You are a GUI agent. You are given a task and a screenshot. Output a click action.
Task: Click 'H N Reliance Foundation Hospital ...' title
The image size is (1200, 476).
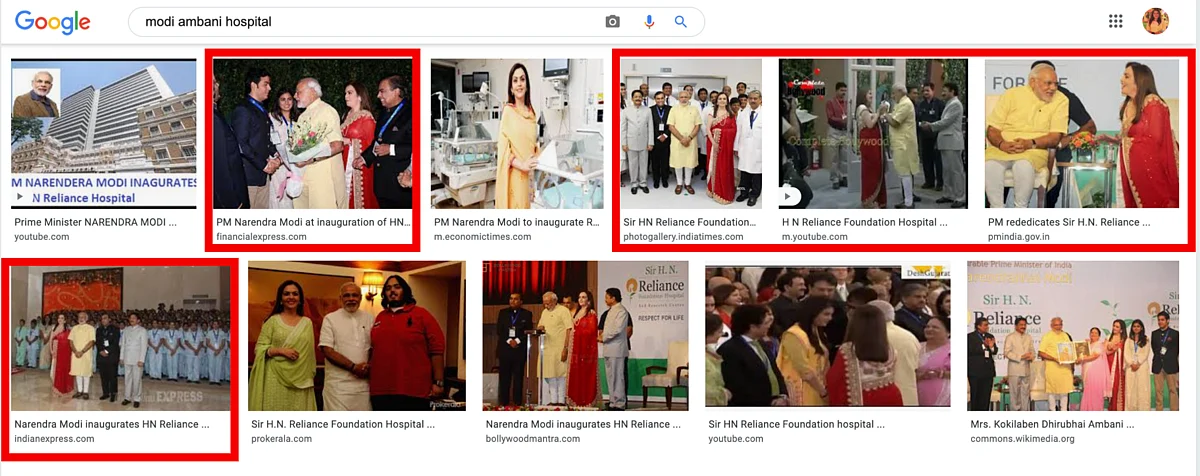(864, 222)
